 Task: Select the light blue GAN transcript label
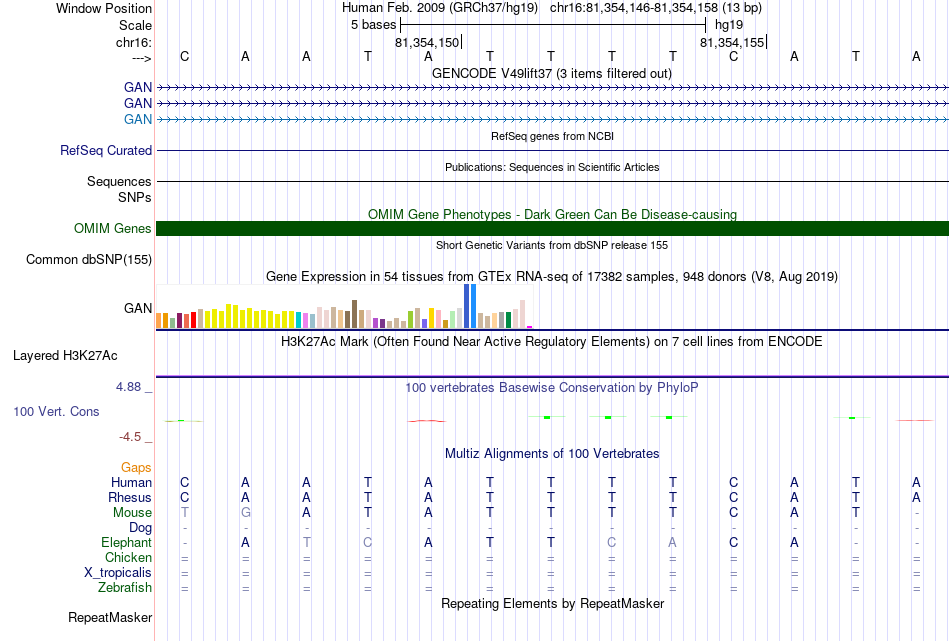tap(138, 119)
